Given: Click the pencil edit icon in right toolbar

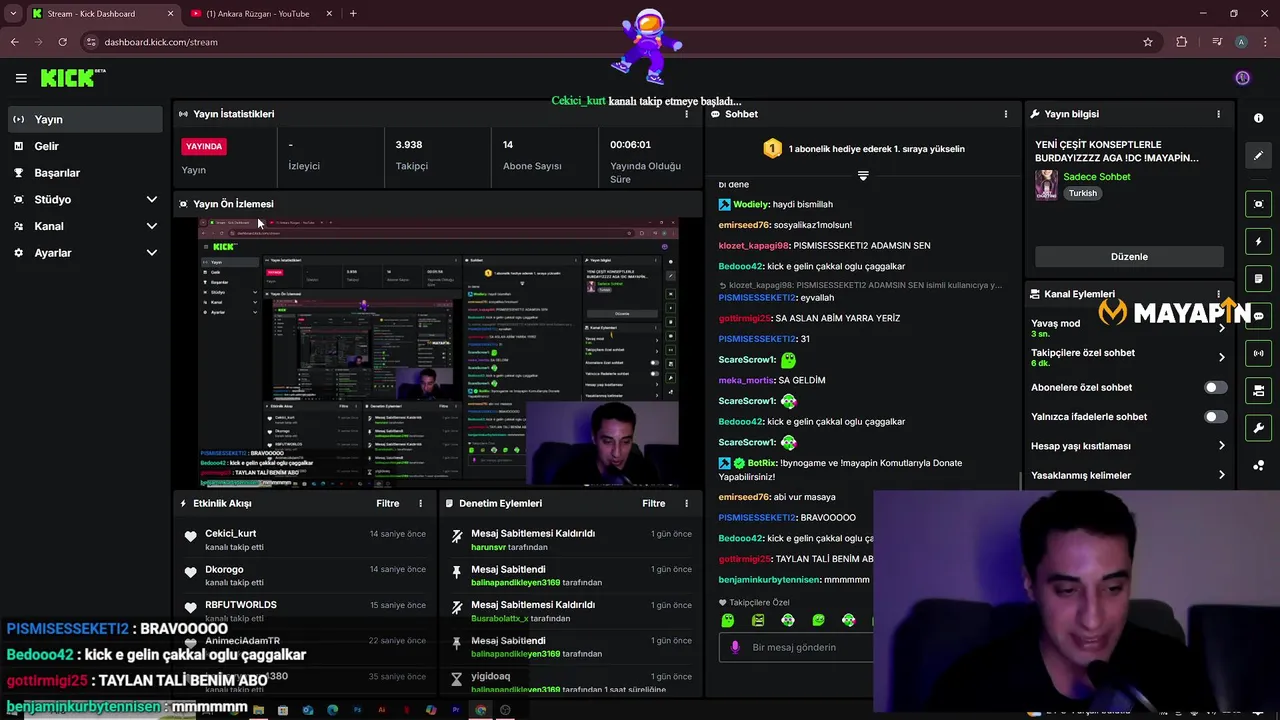Looking at the screenshot, I should pos(1258,155).
